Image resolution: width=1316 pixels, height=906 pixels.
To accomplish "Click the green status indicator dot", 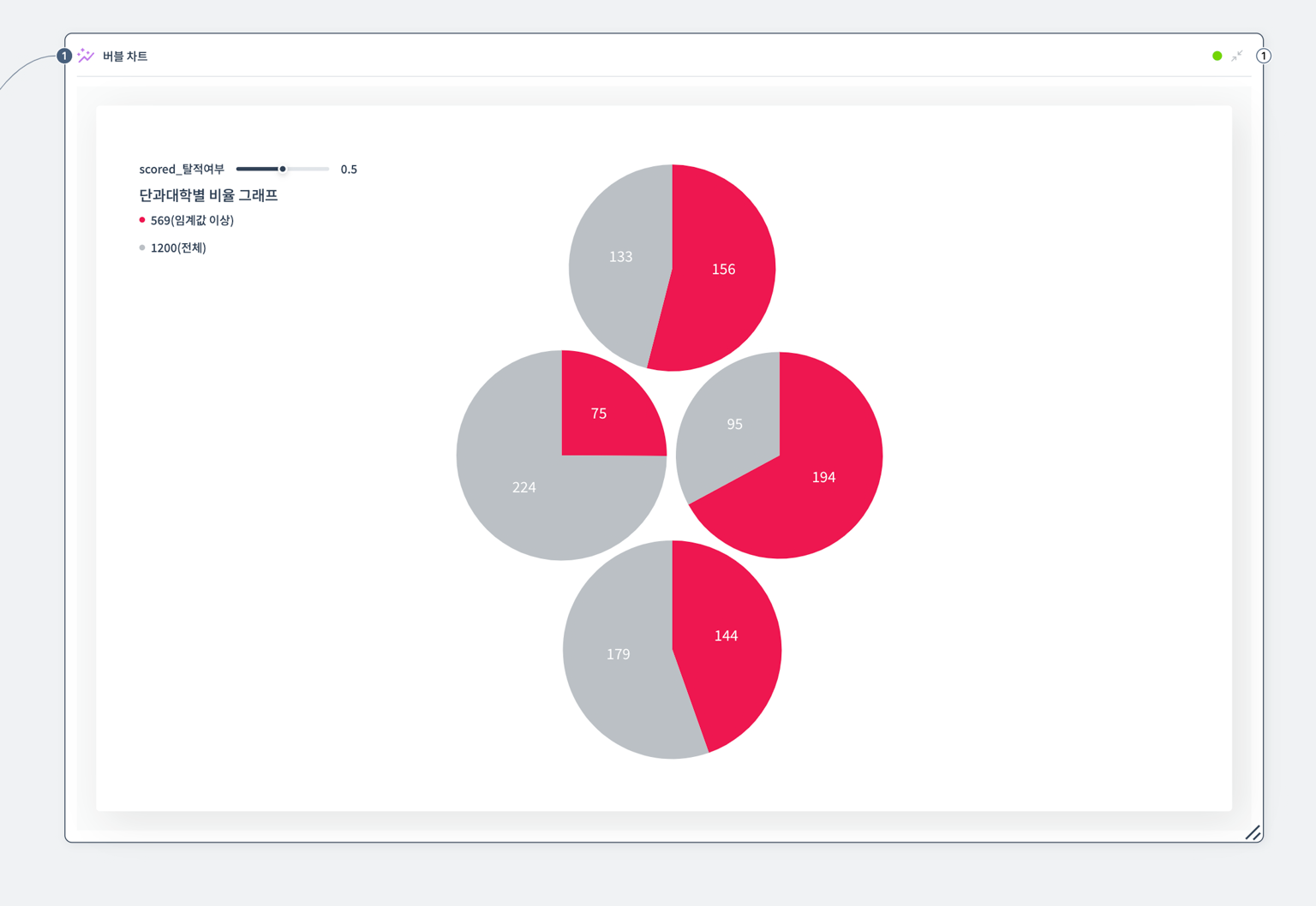I will coord(1217,56).
